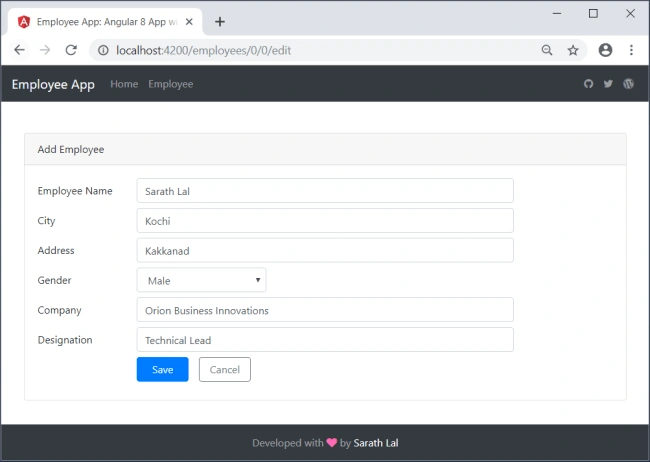Viewport: 650px width, 462px height.
Task: Click the Designation label
Action: [65, 340]
